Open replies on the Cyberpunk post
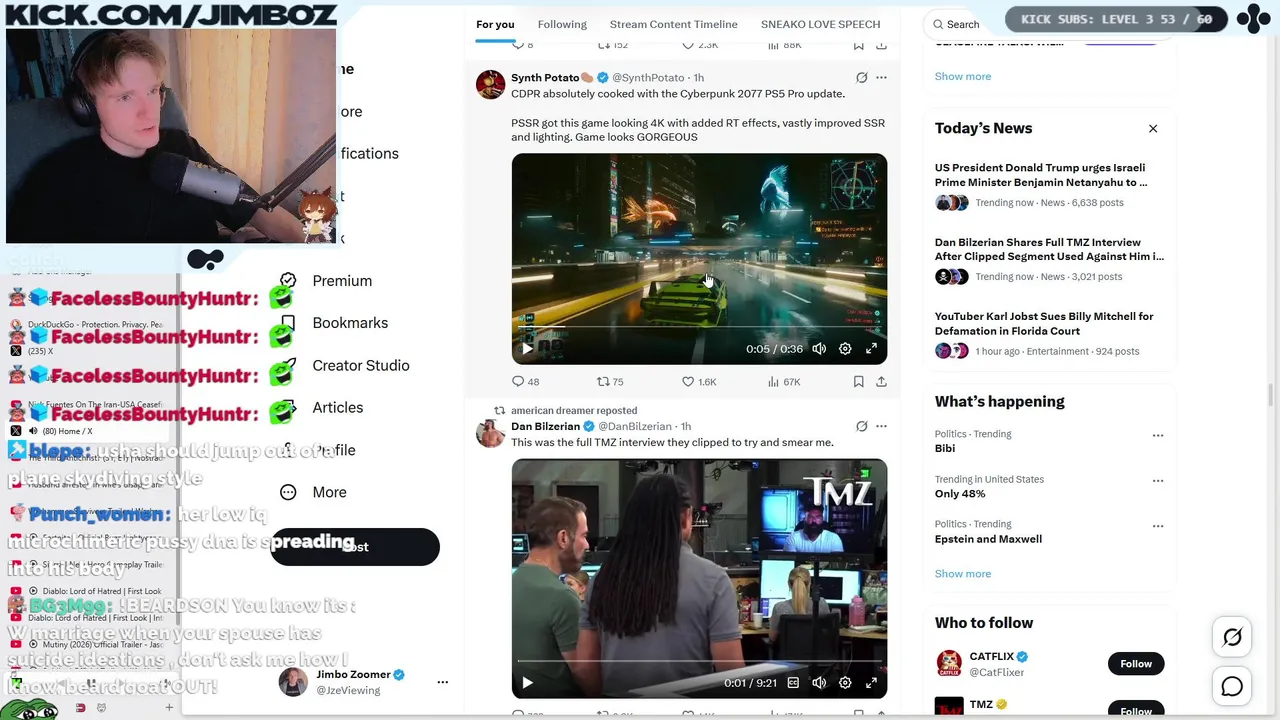The width and height of the screenshot is (1280, 720). click(x=525, y=382)
